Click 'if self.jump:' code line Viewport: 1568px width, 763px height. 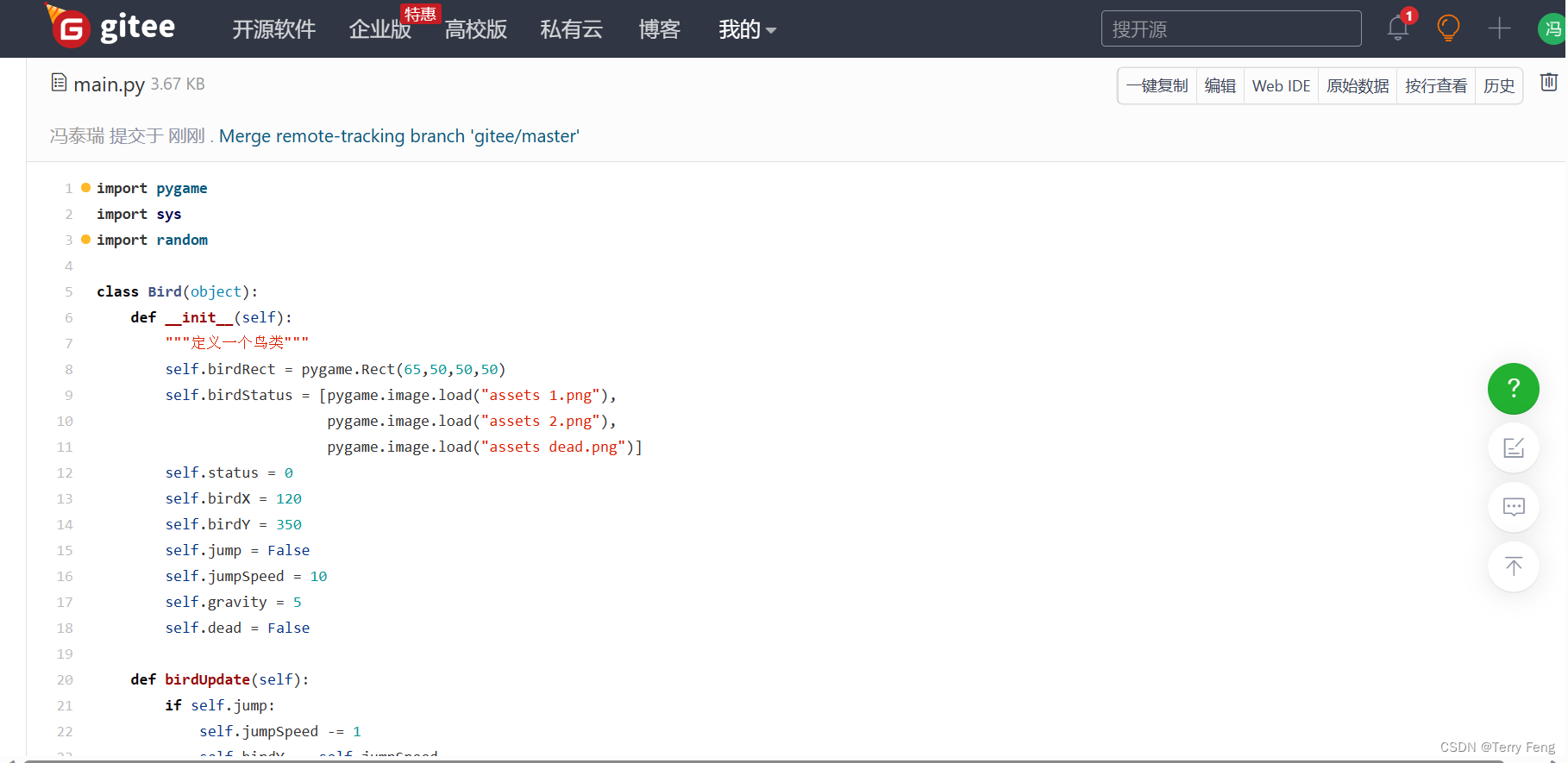pos(220,705)
